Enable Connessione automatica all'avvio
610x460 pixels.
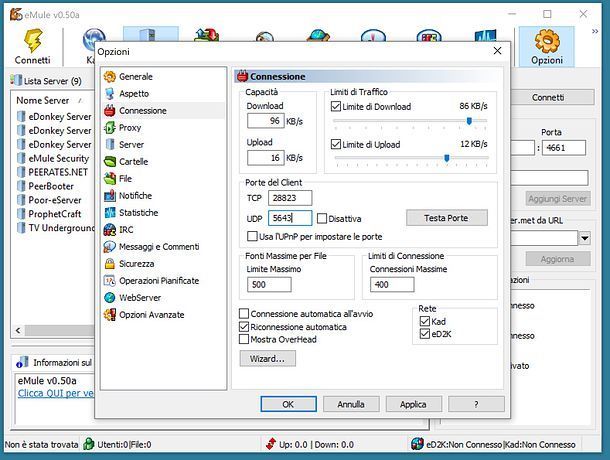244,314
